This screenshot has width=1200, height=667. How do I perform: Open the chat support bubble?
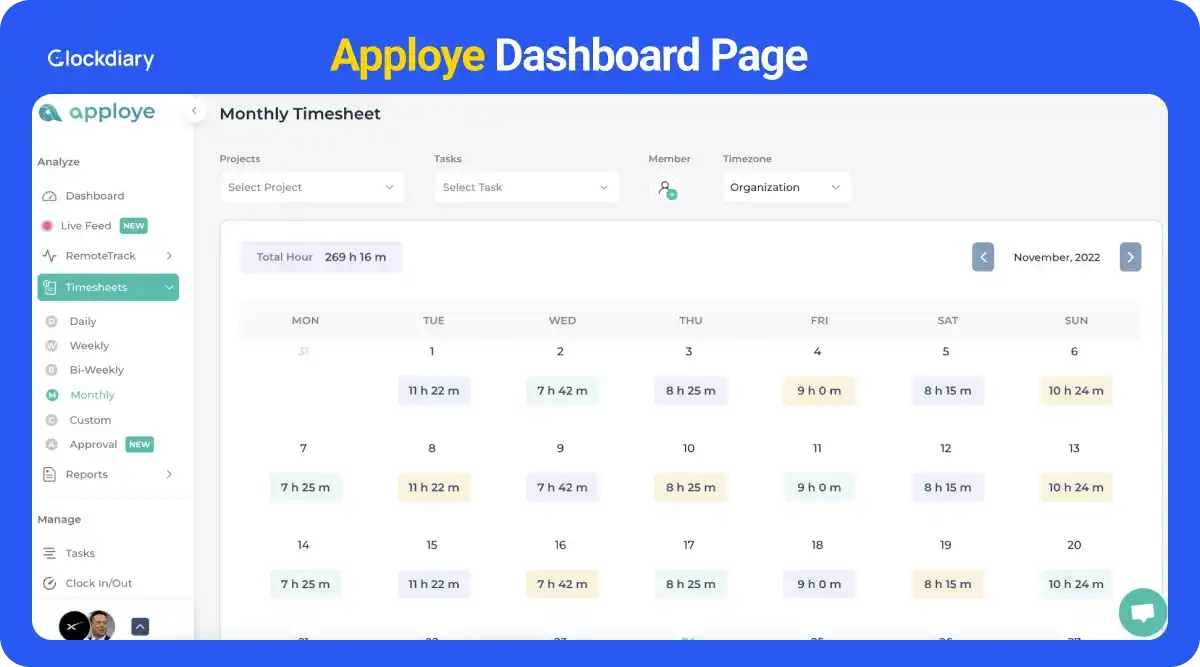[x=1142, y=612]
